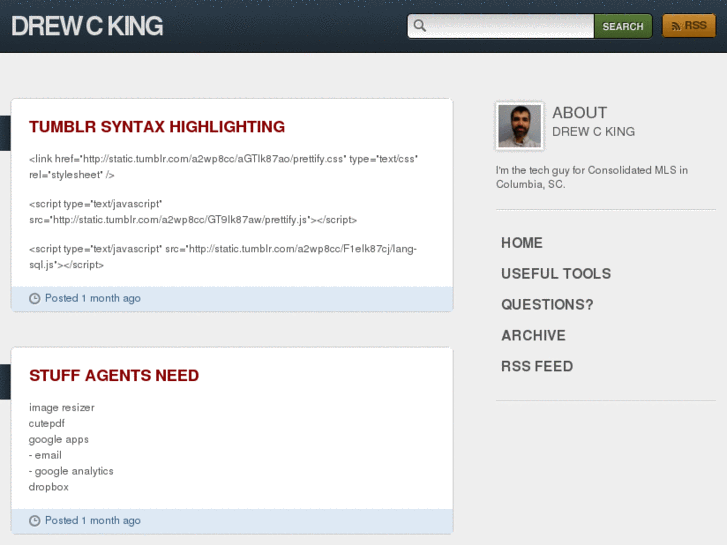727x545 pixels.
Task: Open the Drew C King profile photo
Action: [x=519, y=125]
